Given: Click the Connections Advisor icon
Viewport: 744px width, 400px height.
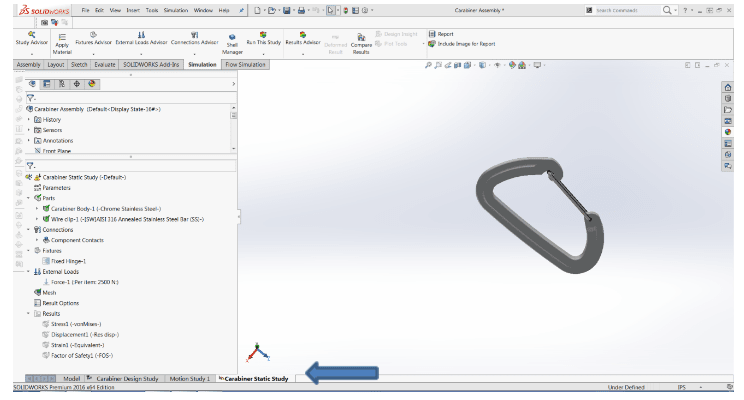Looking at the screenshot, I should click(195, 34).
